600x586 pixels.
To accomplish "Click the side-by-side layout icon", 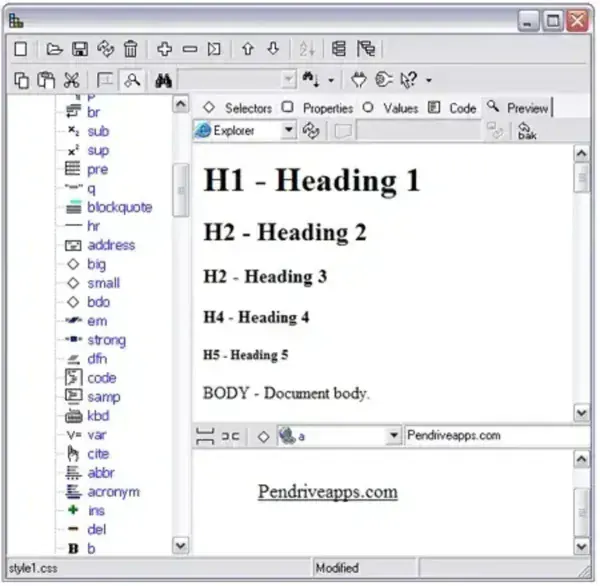I will coord(230,436).
